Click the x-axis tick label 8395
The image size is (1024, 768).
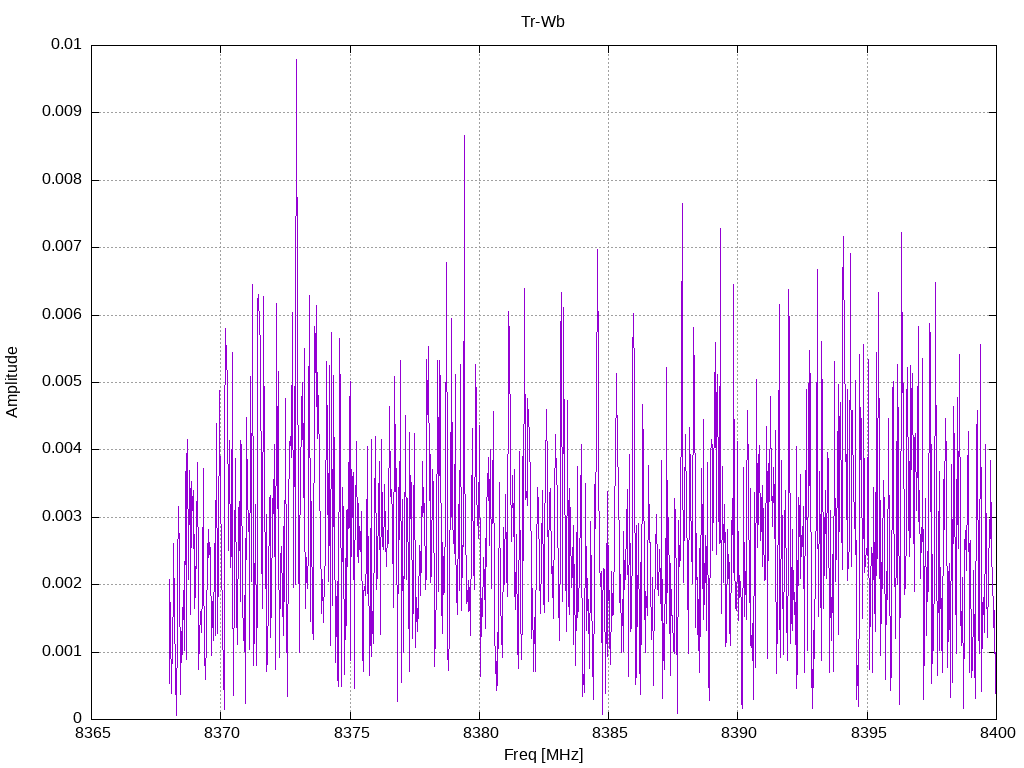(x=868, y=733)
